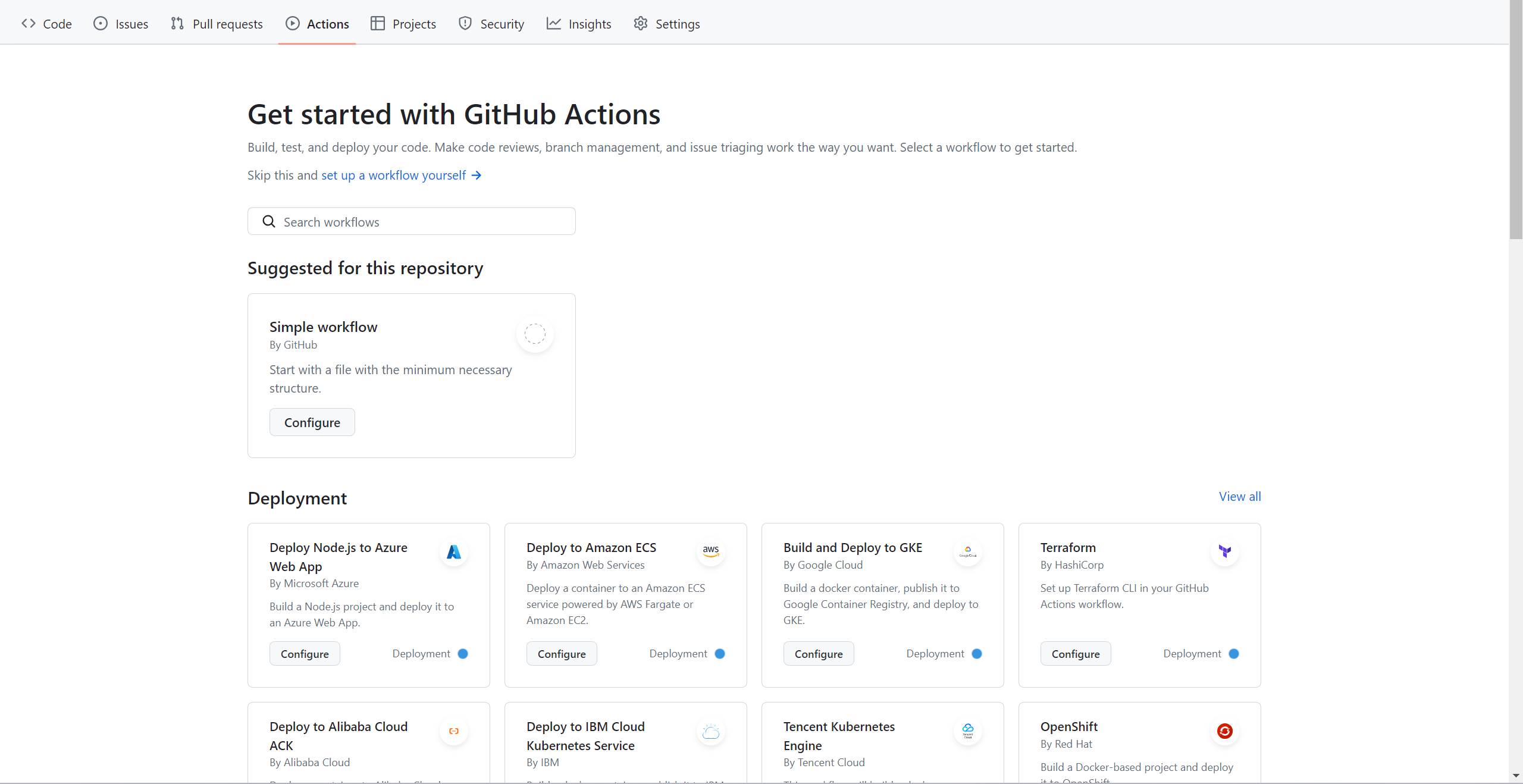Switch to the Insights tab
1523x784 pixels.
(579, 24)
